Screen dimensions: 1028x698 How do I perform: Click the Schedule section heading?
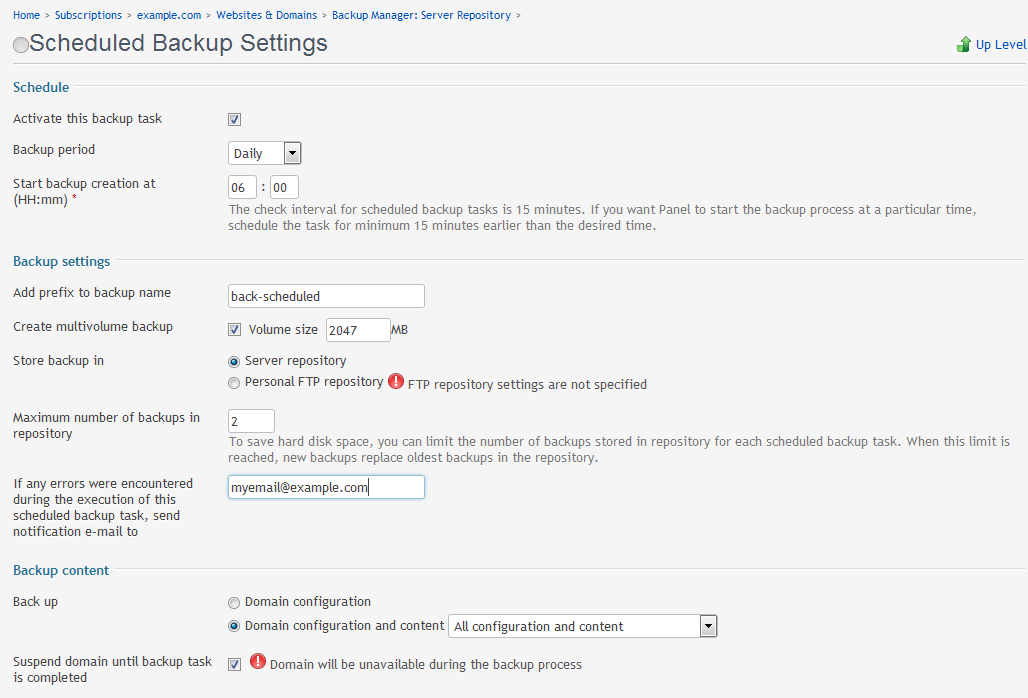[x=41, y=87]
